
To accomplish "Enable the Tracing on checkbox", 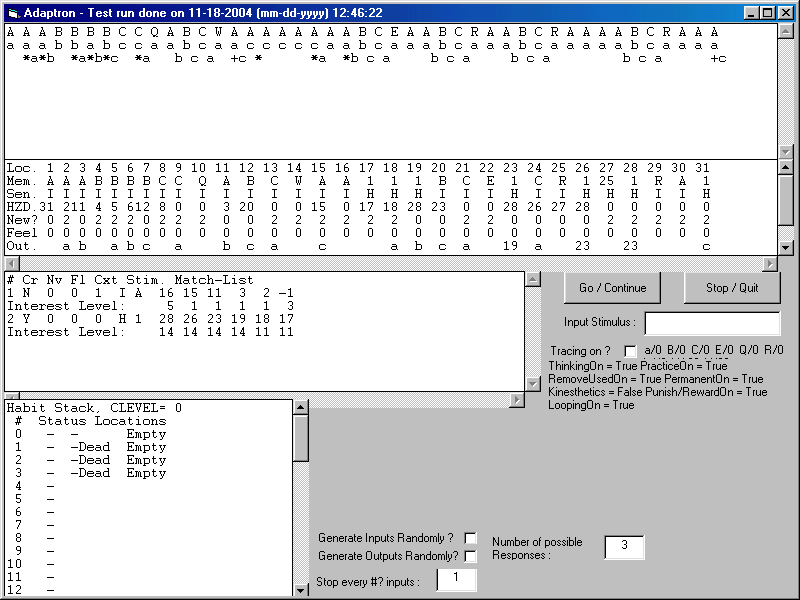I will coord(631,351).
